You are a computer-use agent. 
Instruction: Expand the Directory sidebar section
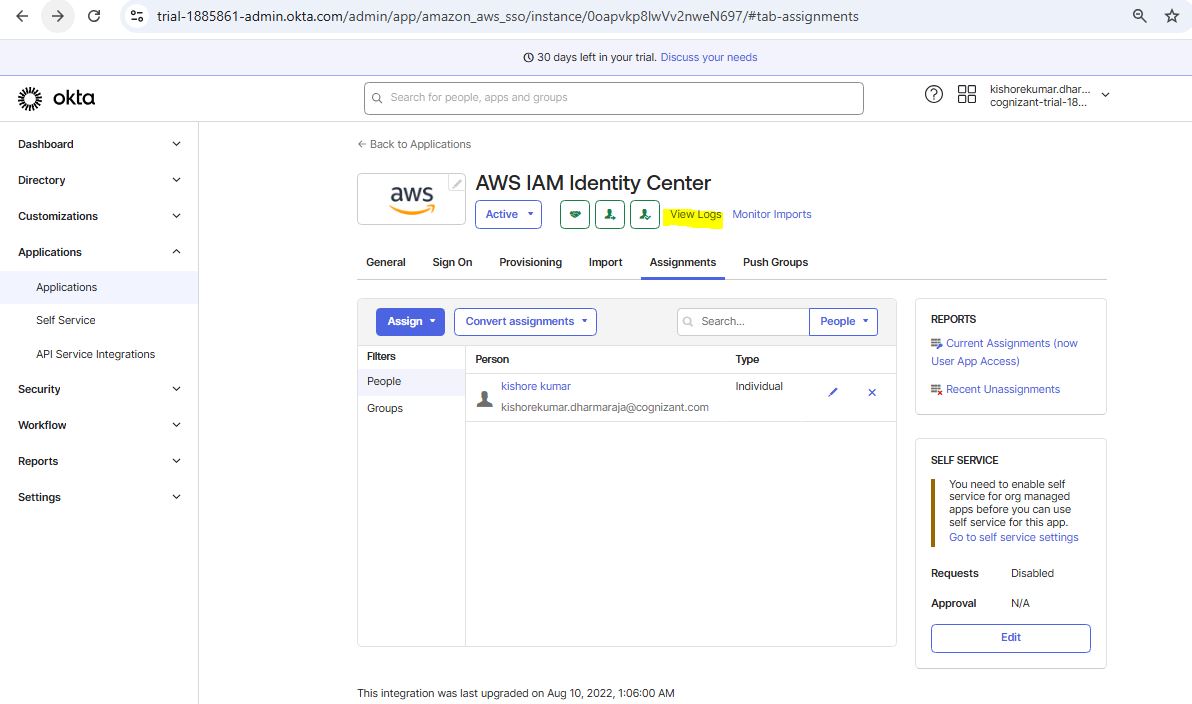coord(99,180)
